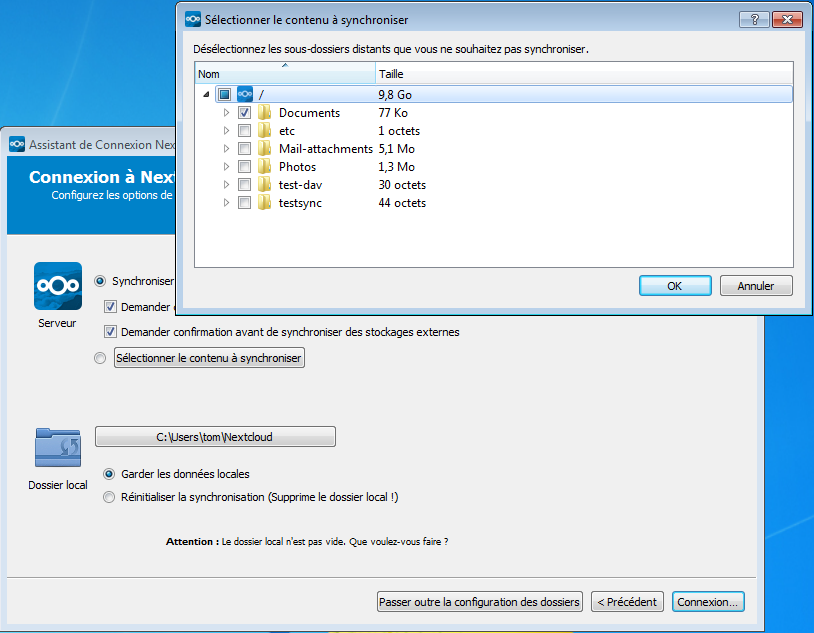Disable confirmation before syncing external storages

(110, 332)
